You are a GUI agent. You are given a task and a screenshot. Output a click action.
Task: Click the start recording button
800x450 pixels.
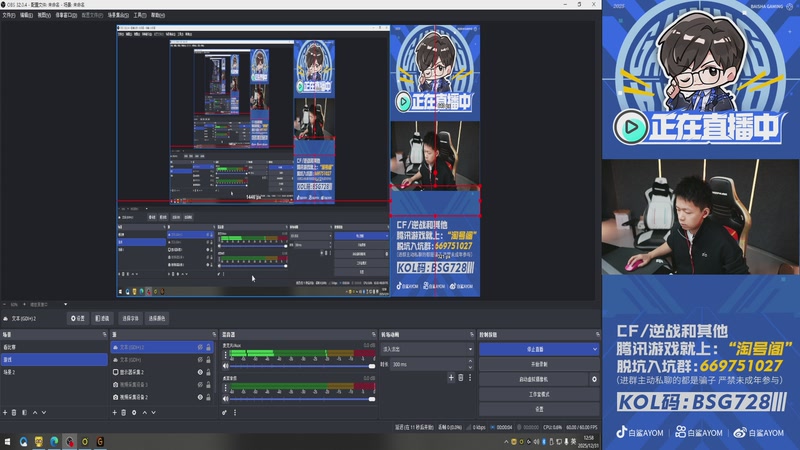(x=539, y=364)
